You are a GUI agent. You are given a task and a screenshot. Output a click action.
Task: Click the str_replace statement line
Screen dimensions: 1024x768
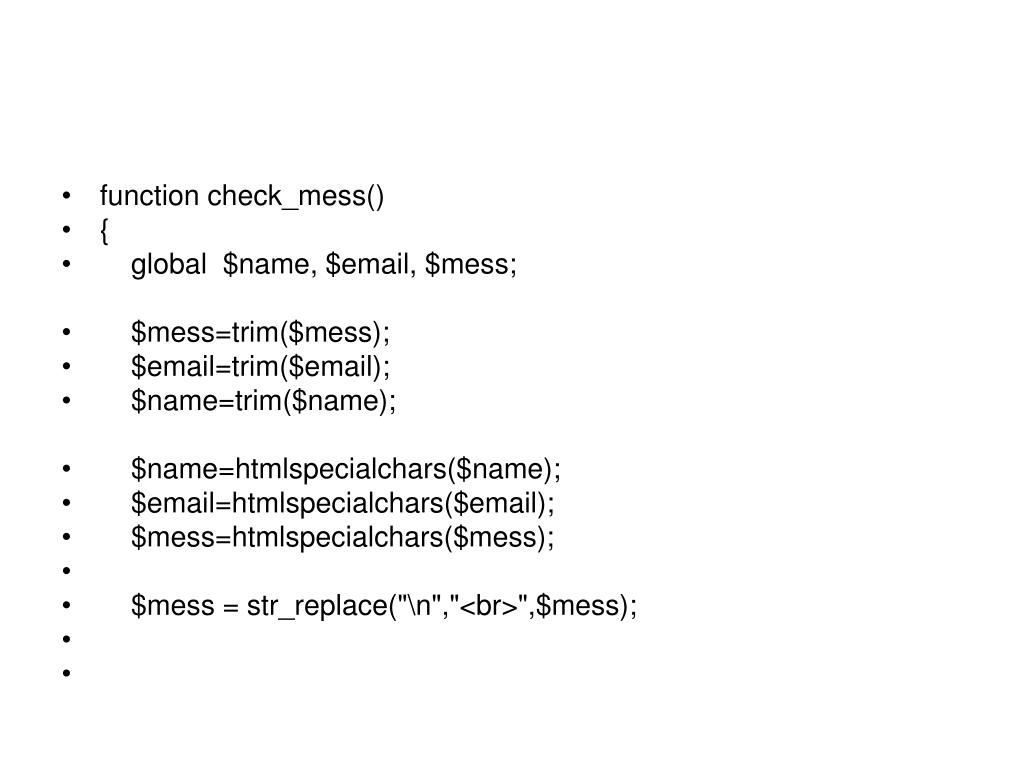click(x=384, y=605)
